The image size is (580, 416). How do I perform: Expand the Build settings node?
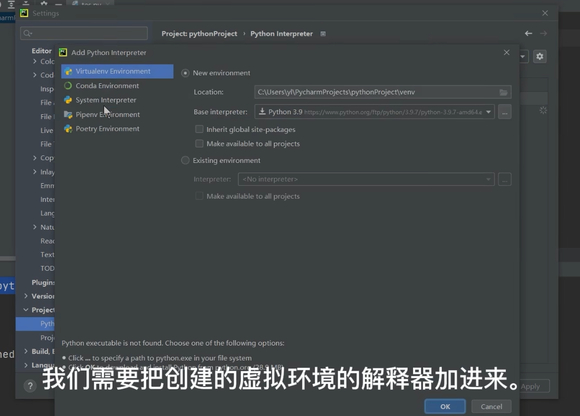[x=26, y=351]
